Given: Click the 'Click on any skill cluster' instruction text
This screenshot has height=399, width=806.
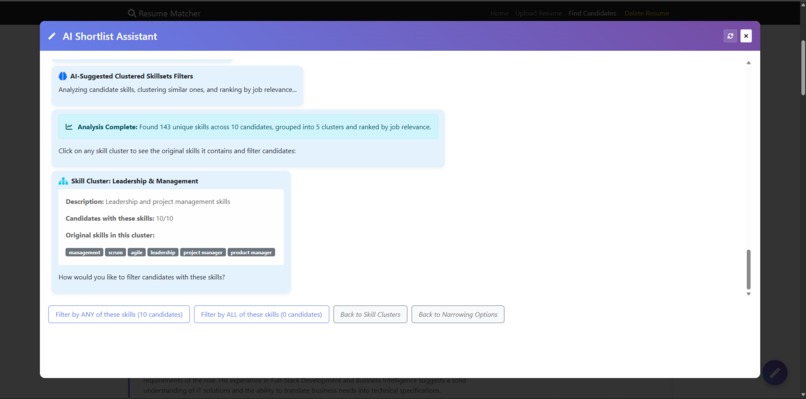Looking at the screenshot, I should [x=177, y=151].
